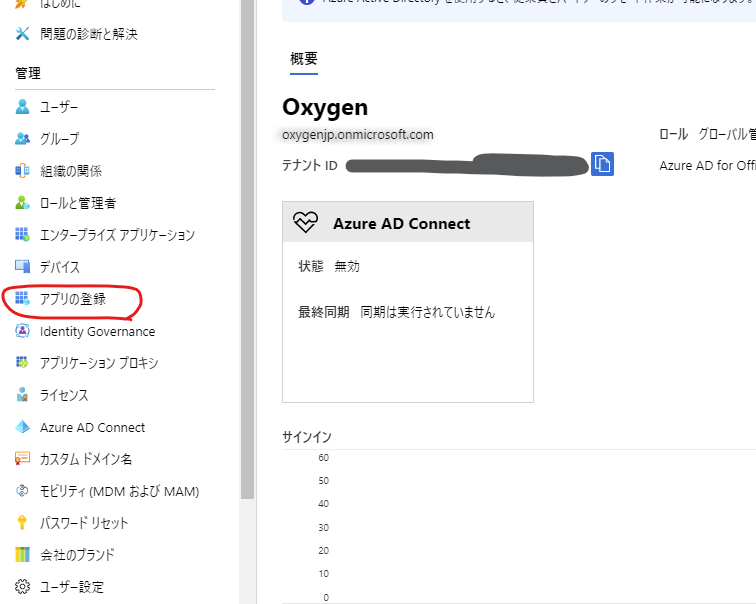Open モビリティ (MDM および MAM)
Image resolution: width=756 pixels, height=604 pixels.
click(119, 491)
